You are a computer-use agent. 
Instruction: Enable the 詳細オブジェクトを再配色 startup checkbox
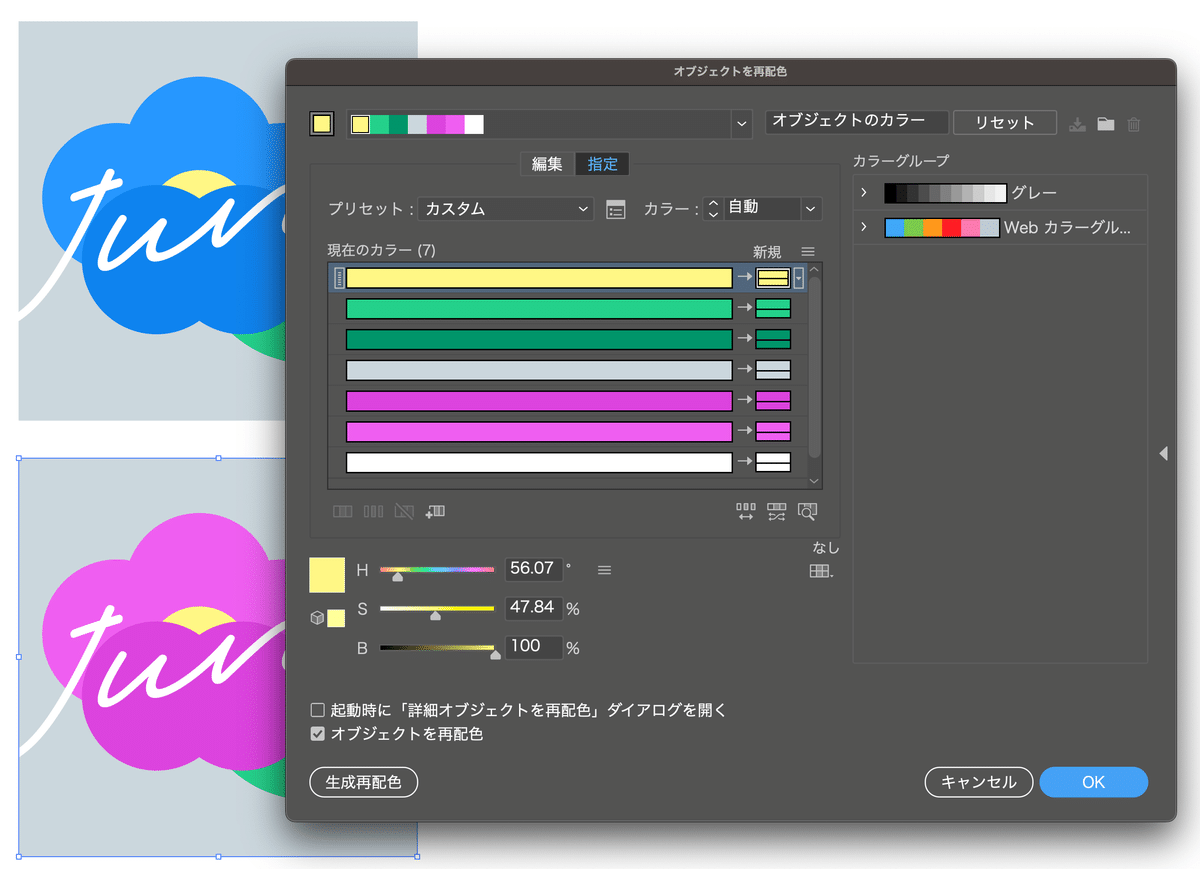pyautogui.click(x=317, y=709)
